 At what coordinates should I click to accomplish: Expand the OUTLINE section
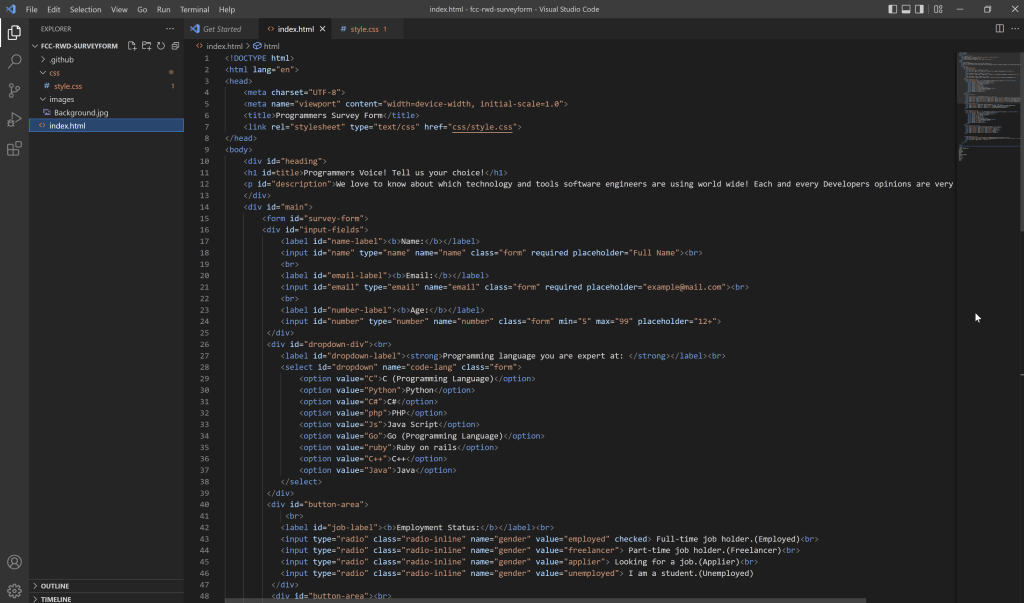[55, 586]
